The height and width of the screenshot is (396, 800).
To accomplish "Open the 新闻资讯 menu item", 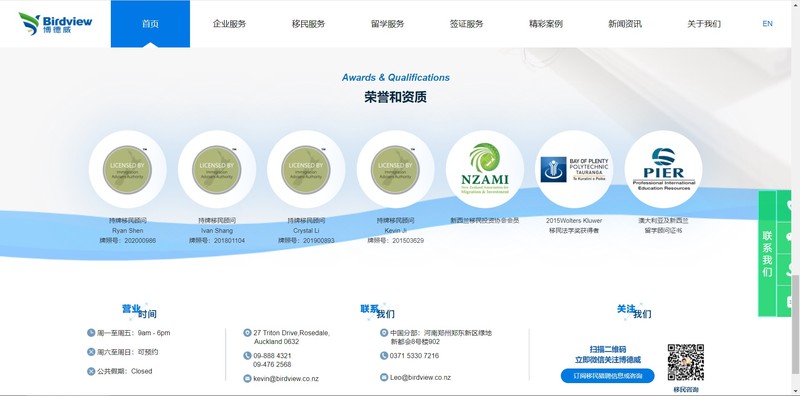I will (624, 23).
